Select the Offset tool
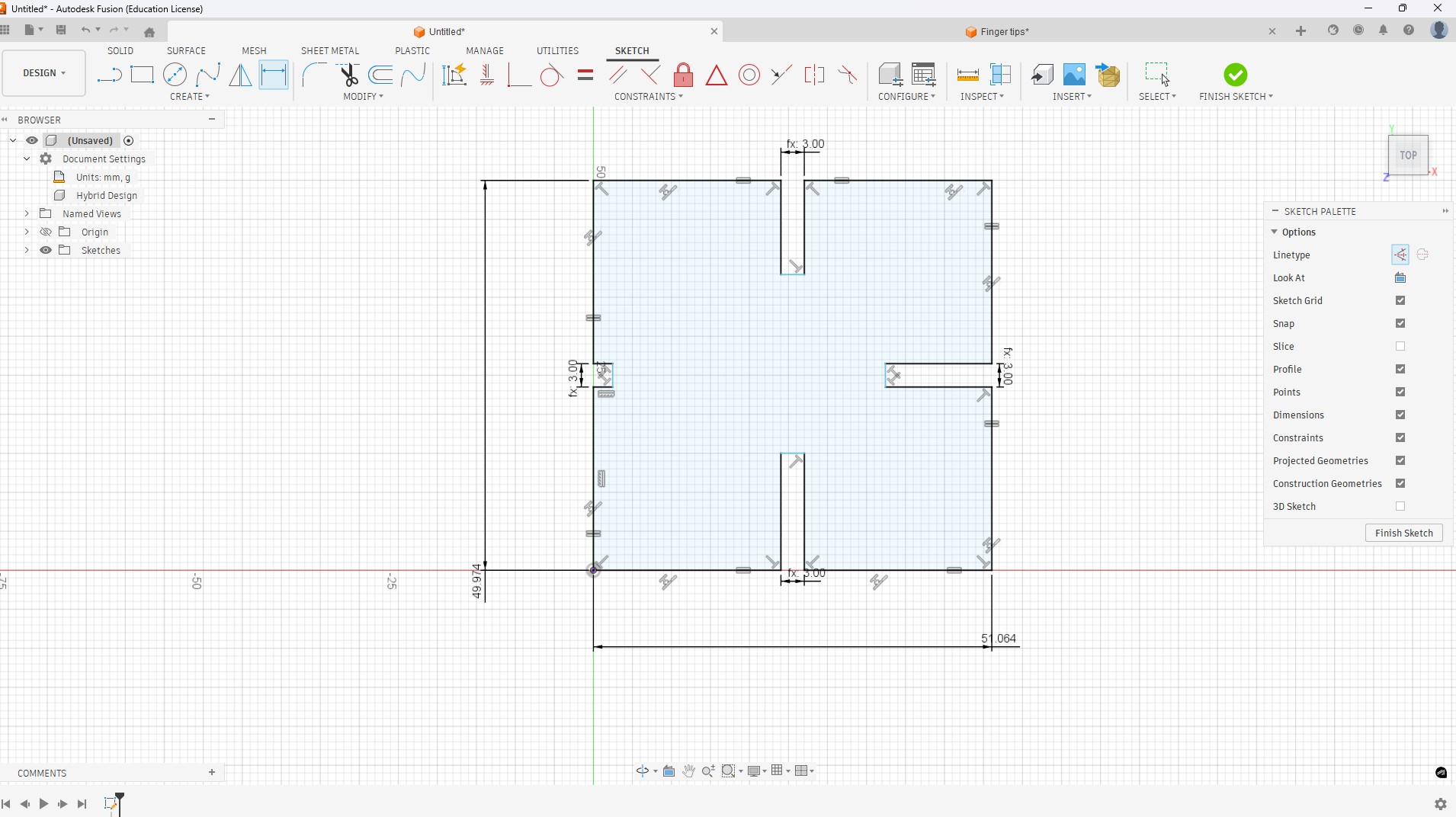Image resolution: width=1456 pixels, height=817 pixels. 381,75
